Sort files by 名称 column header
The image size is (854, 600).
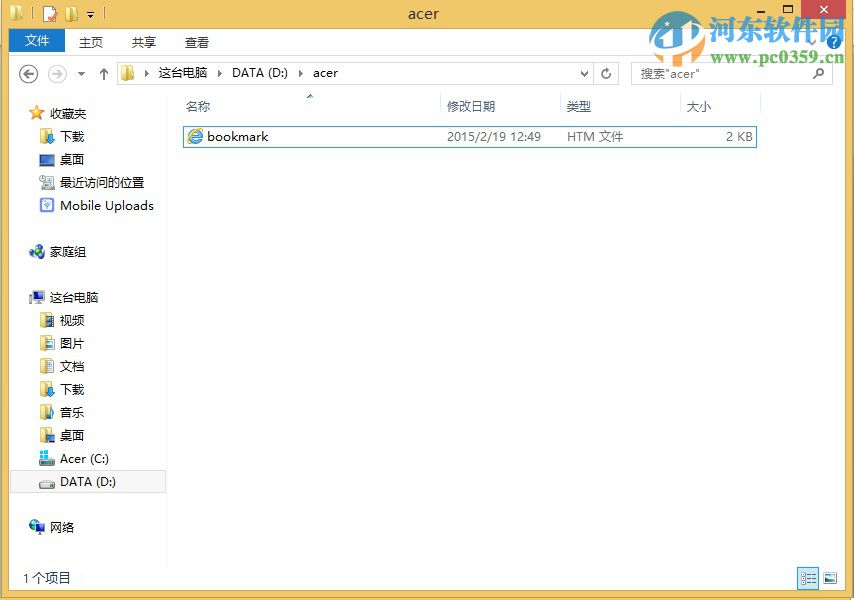click(198, 106)
